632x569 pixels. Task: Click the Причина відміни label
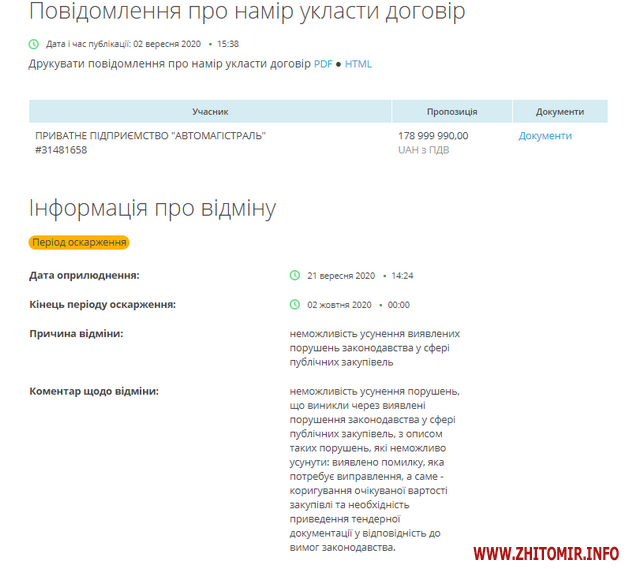[x=77, y=333]
